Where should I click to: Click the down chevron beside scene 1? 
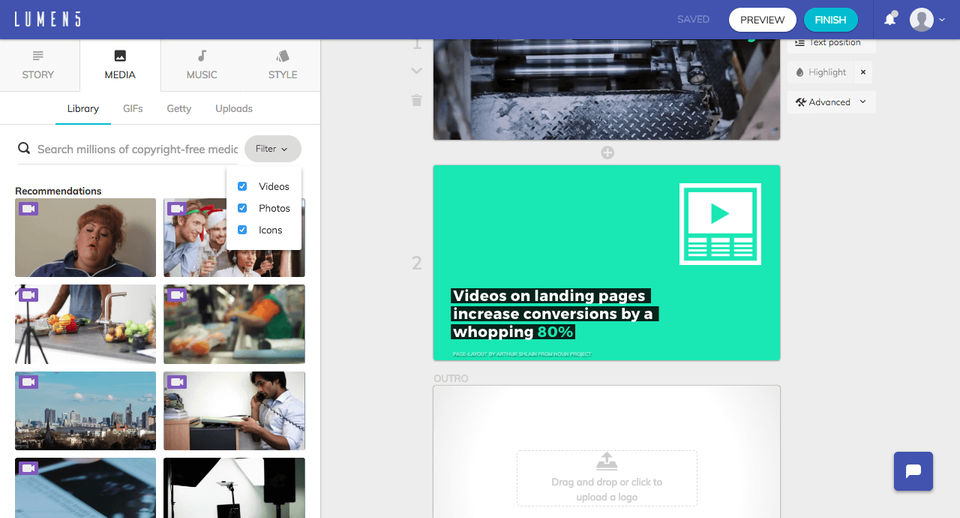tap(416, 71)
